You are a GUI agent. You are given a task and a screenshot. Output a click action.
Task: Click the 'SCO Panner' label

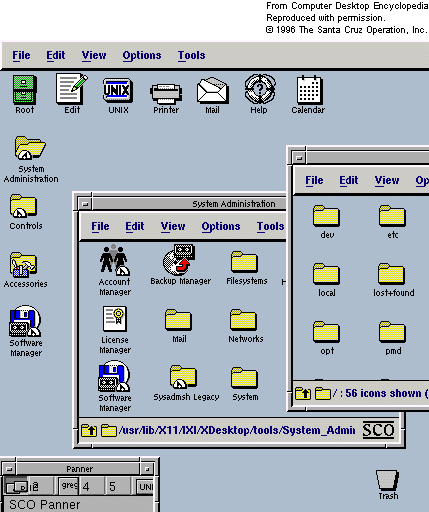(44, 505)
